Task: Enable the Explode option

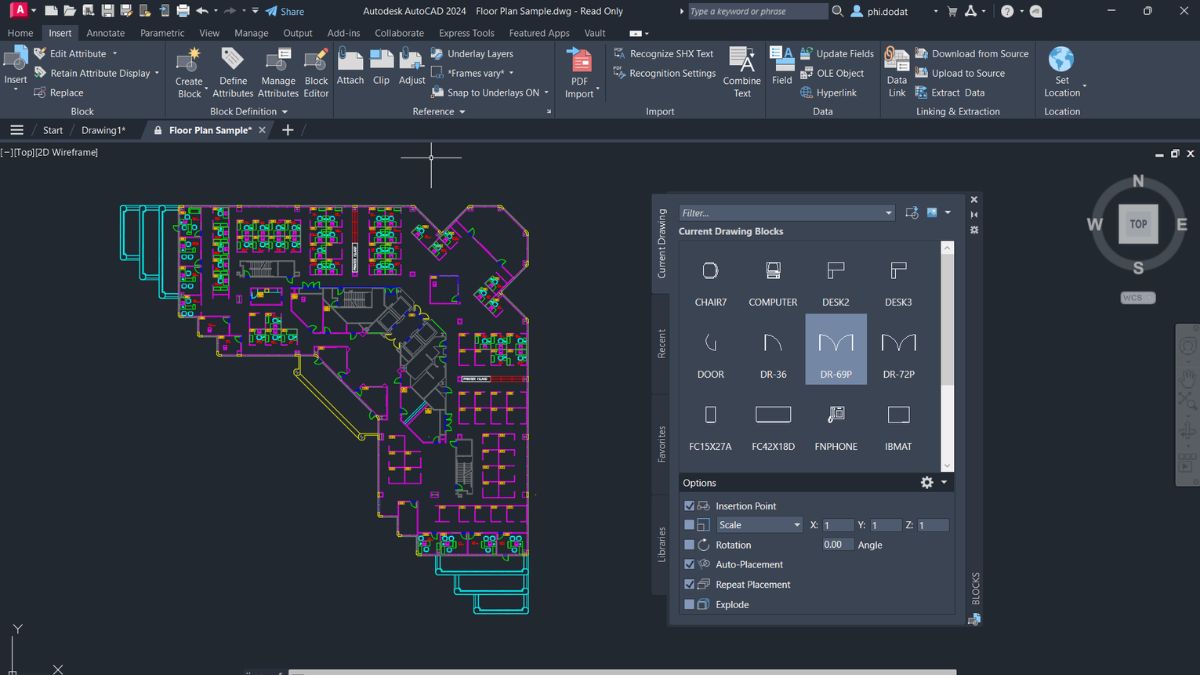Action: point(690,604)
